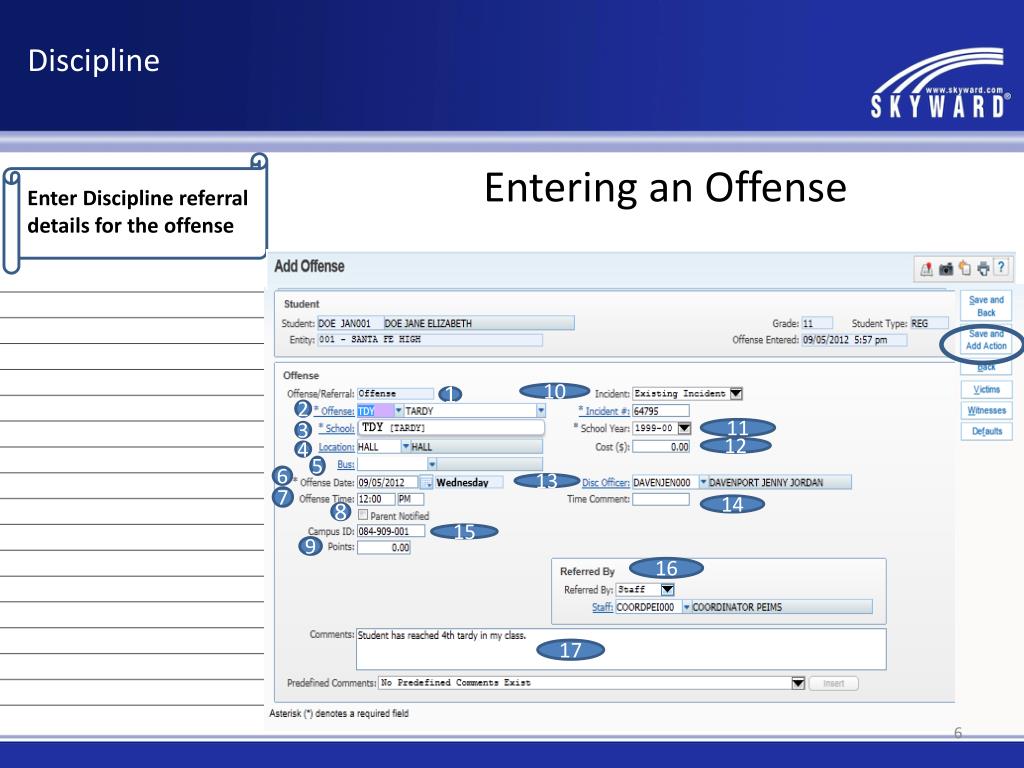Open the Victims button
Viewport: 1024px width, 768px height.
click(986, 389)
